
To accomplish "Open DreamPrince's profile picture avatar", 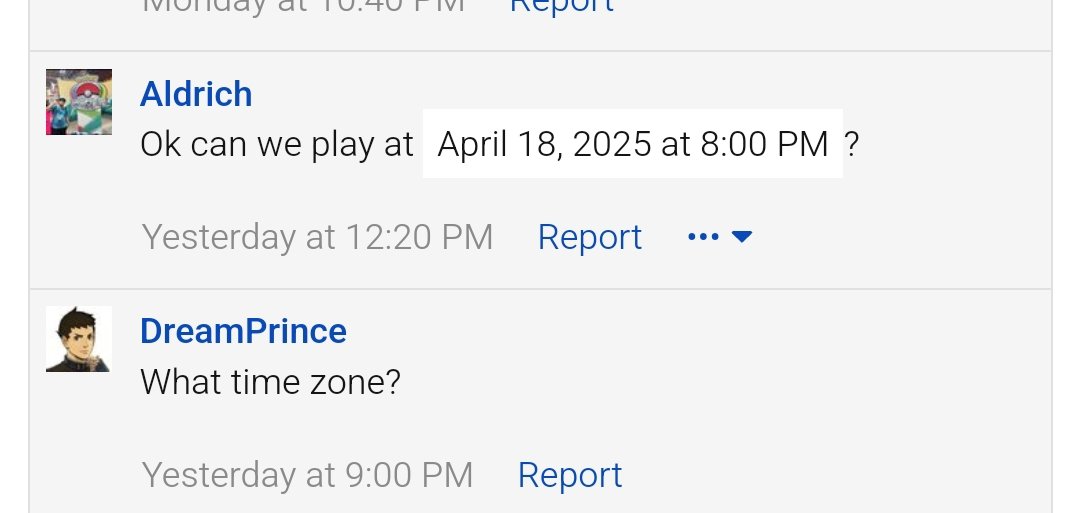I will point(79,339).
